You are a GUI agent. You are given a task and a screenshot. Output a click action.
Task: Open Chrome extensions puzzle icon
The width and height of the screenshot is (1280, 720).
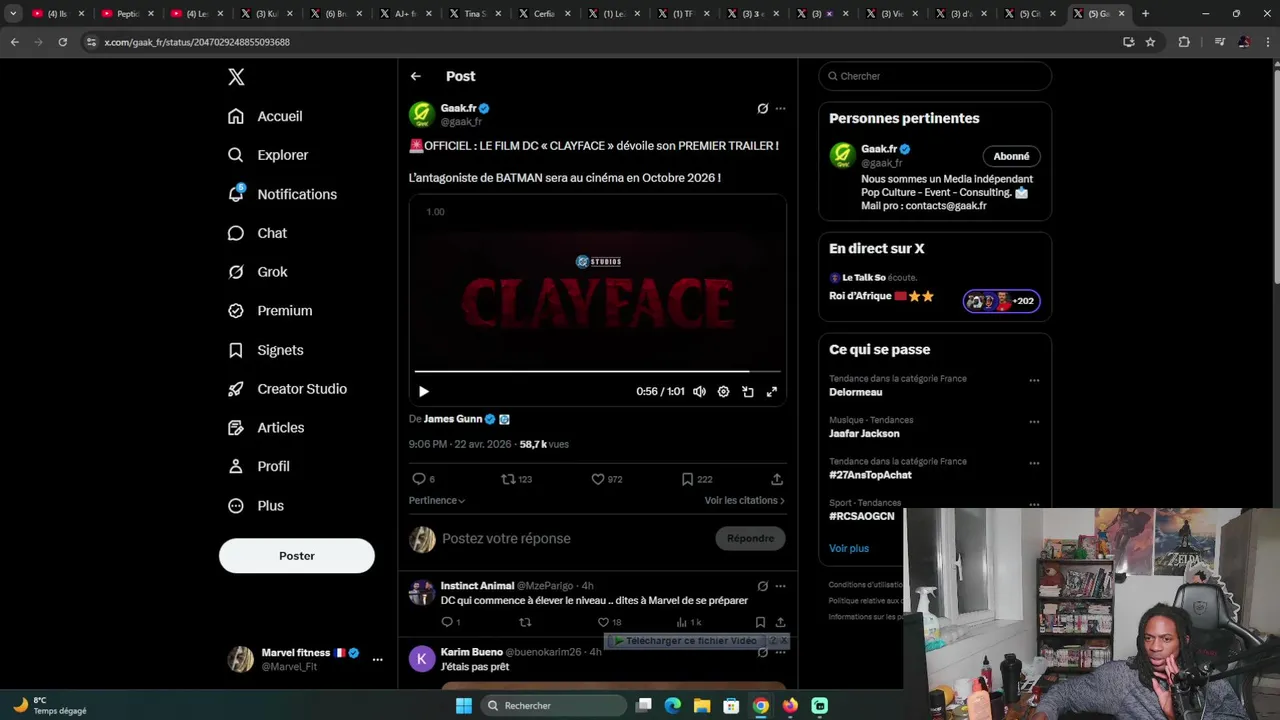coord(1184,42)
